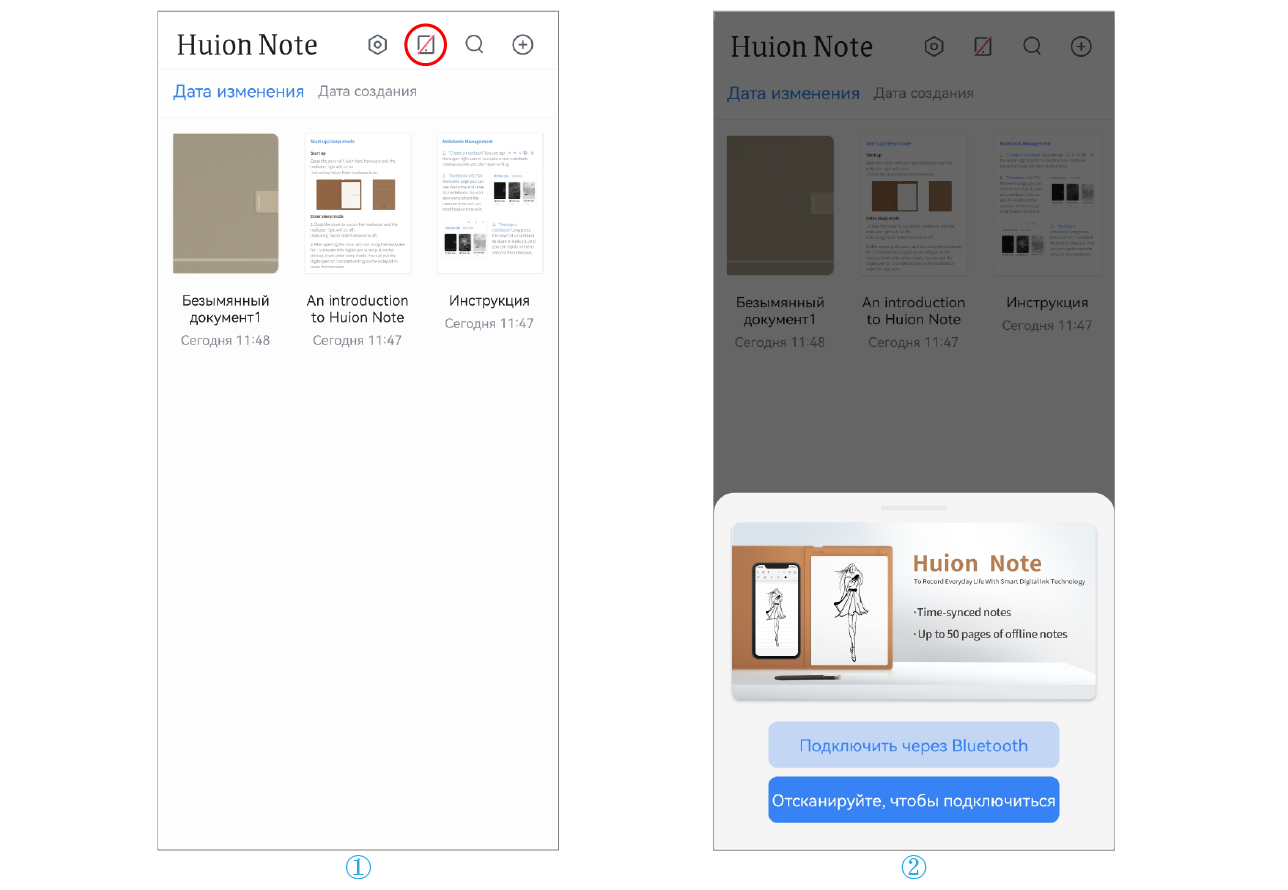
Task: Click "An introduction to Huion Note" title, first screen
Action: 358,309
